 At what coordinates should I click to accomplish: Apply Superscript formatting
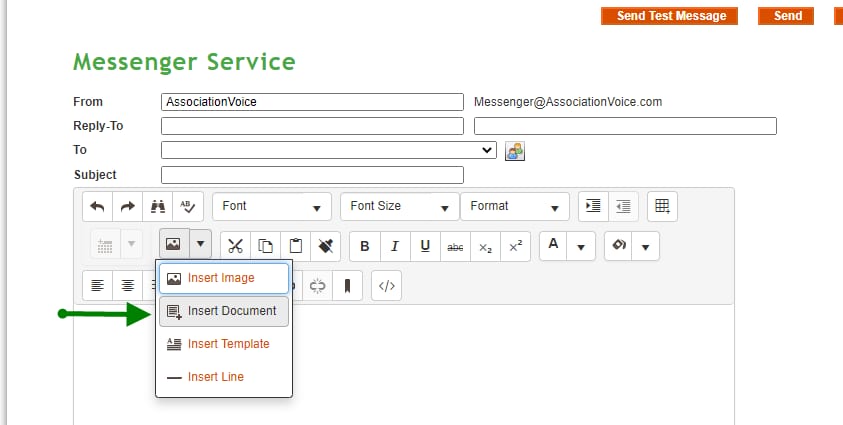516,246
